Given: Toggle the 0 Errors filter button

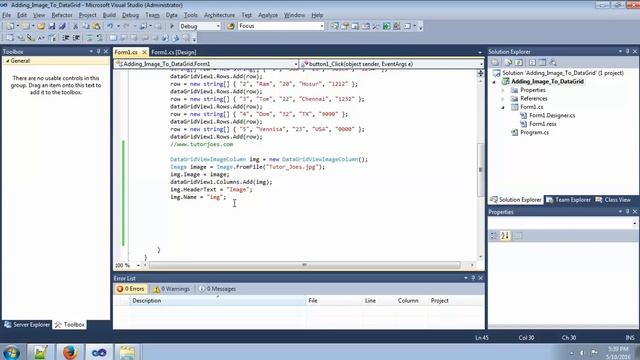Looking at the screenshot, I should (131, 289).
